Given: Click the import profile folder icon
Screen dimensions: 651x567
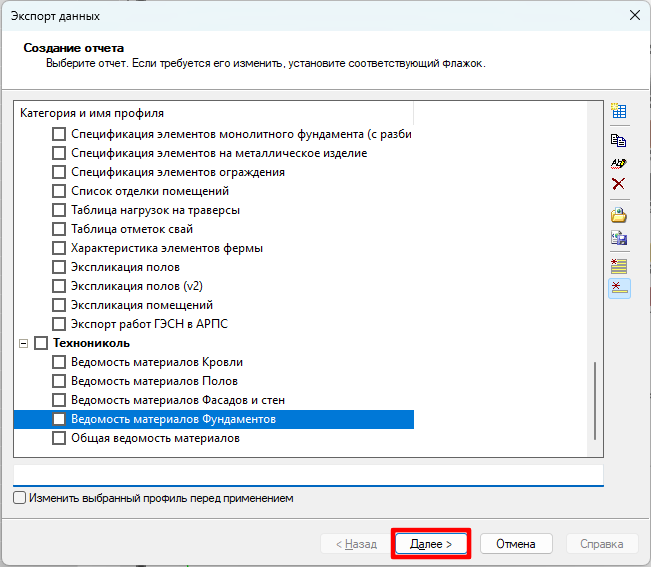Looking at the screenshot, I should [618, 215].
